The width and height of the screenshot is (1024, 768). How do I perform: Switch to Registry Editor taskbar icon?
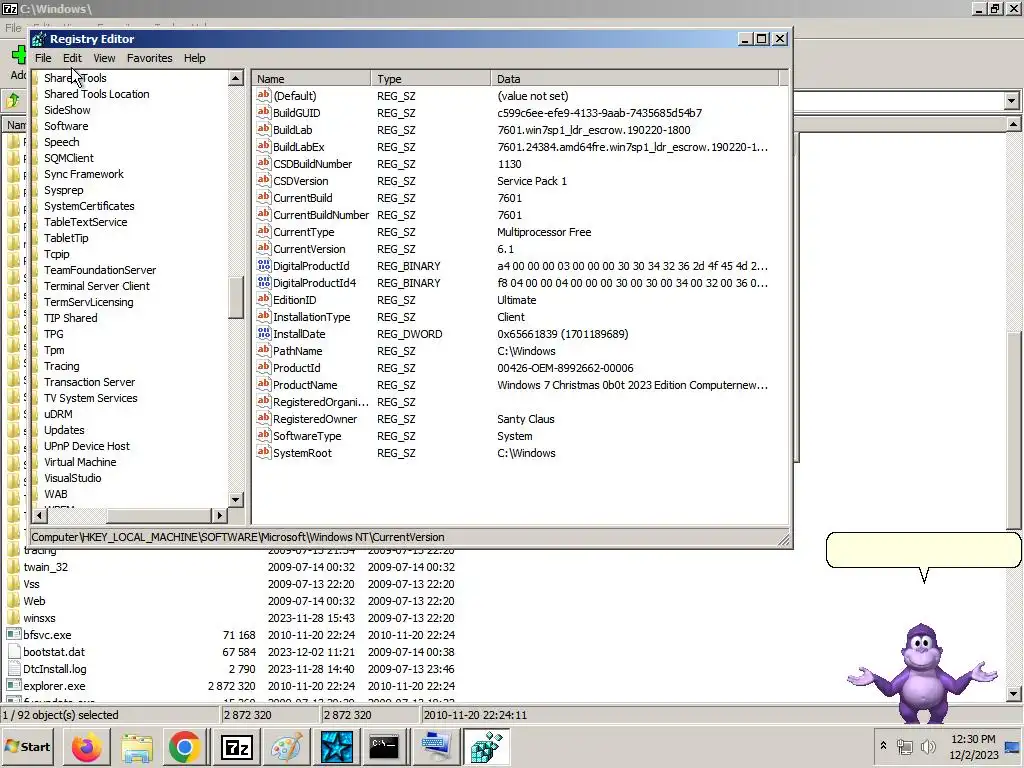pyautogui.click(x=487, y=747)
